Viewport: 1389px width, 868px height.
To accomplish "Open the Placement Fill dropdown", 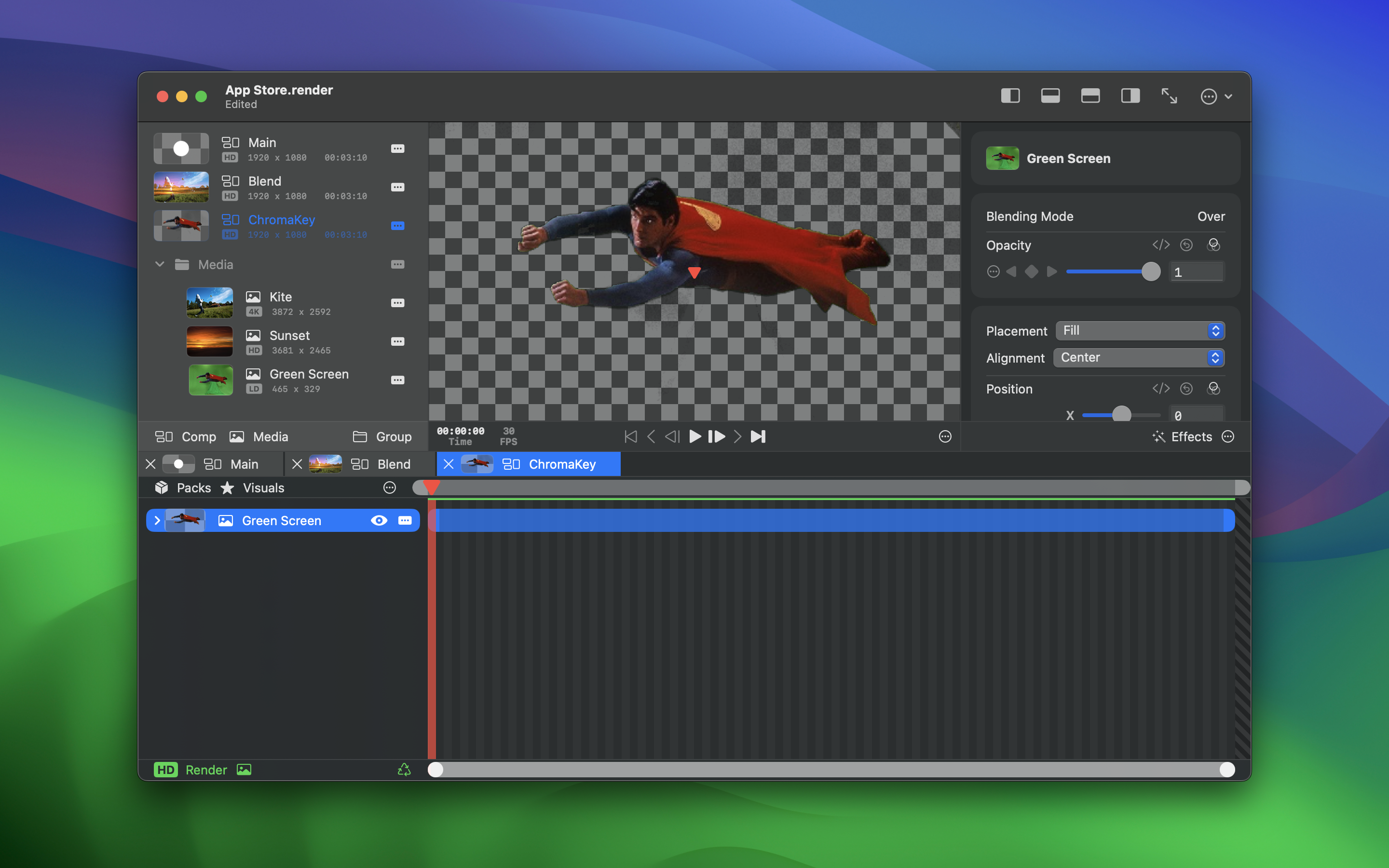I will coord(1140,331).
